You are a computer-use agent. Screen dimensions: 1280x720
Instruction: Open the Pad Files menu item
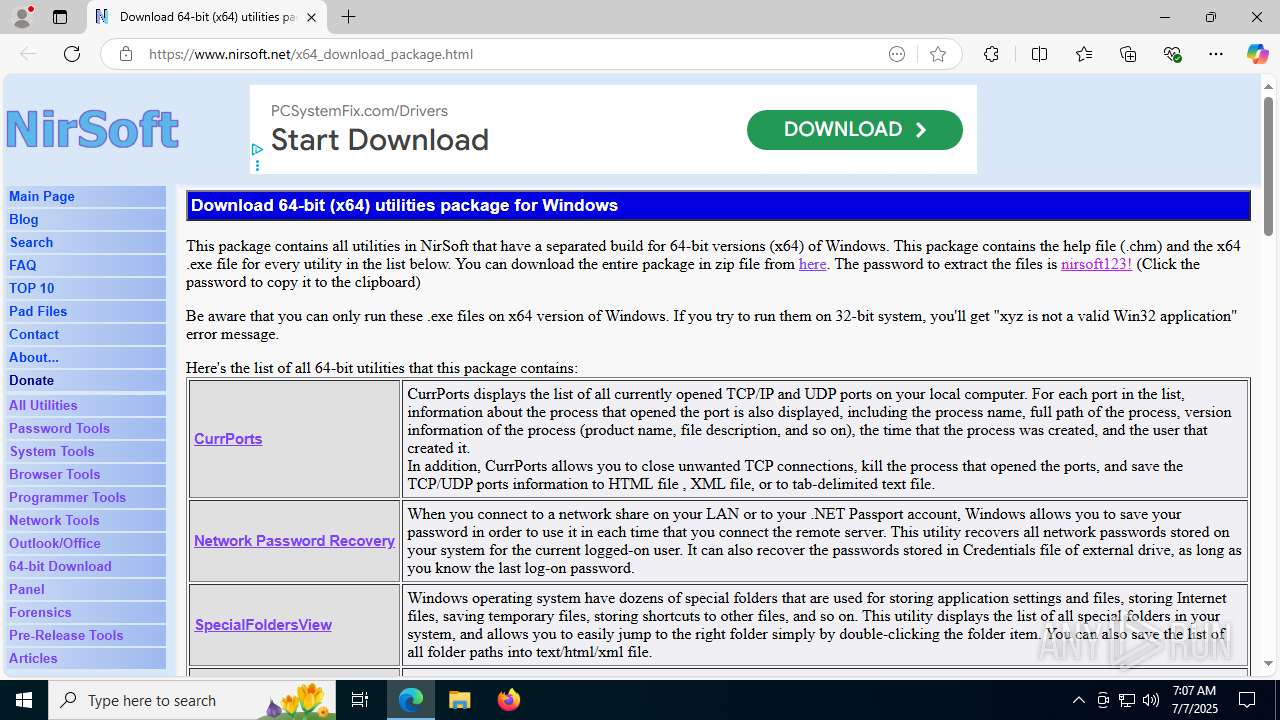(38, 311)
